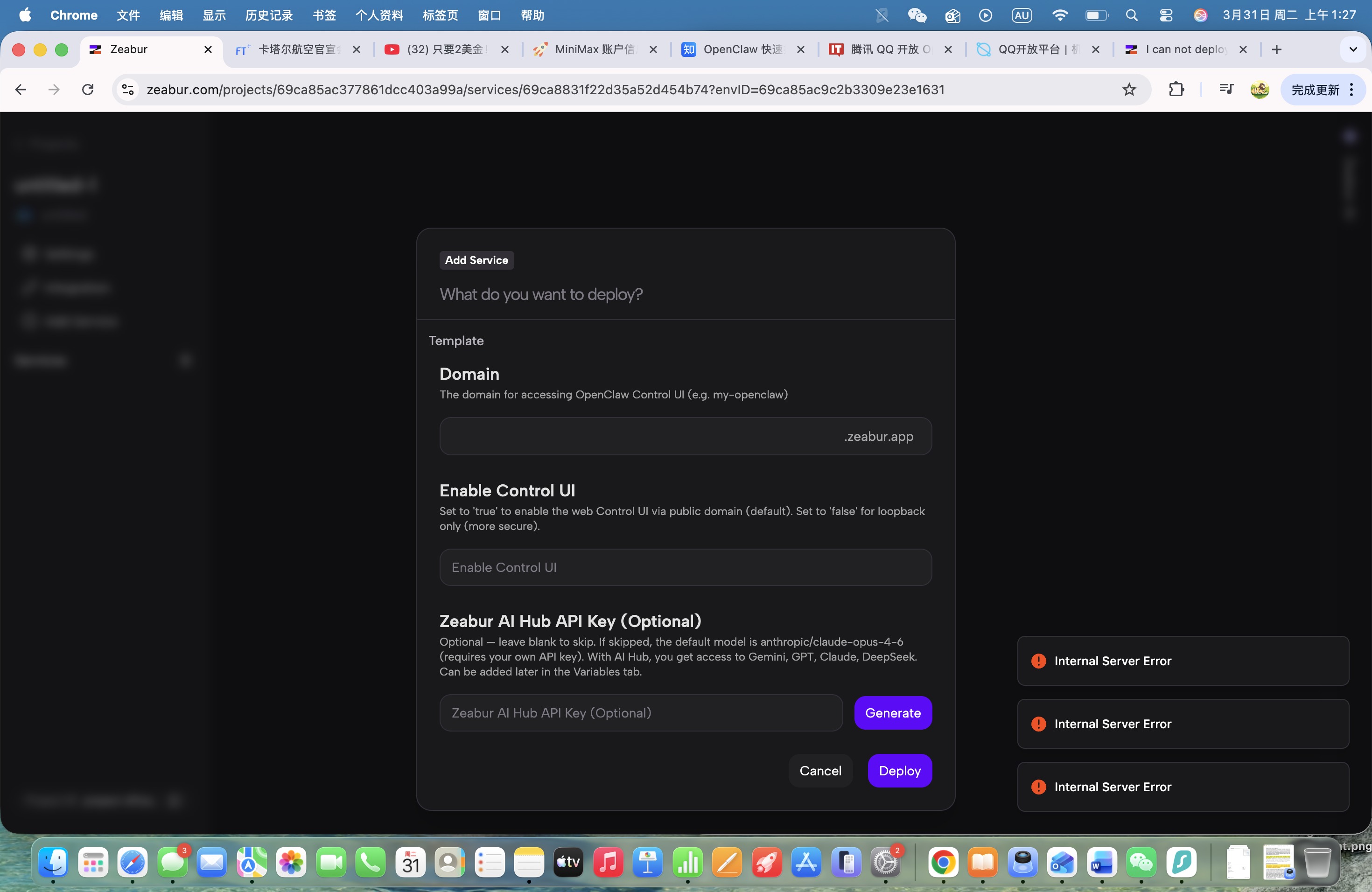Screen dimensions: 1372x892
Task: Open Microsoft Word from the Dock
Action: click(x=1102, y=862)
